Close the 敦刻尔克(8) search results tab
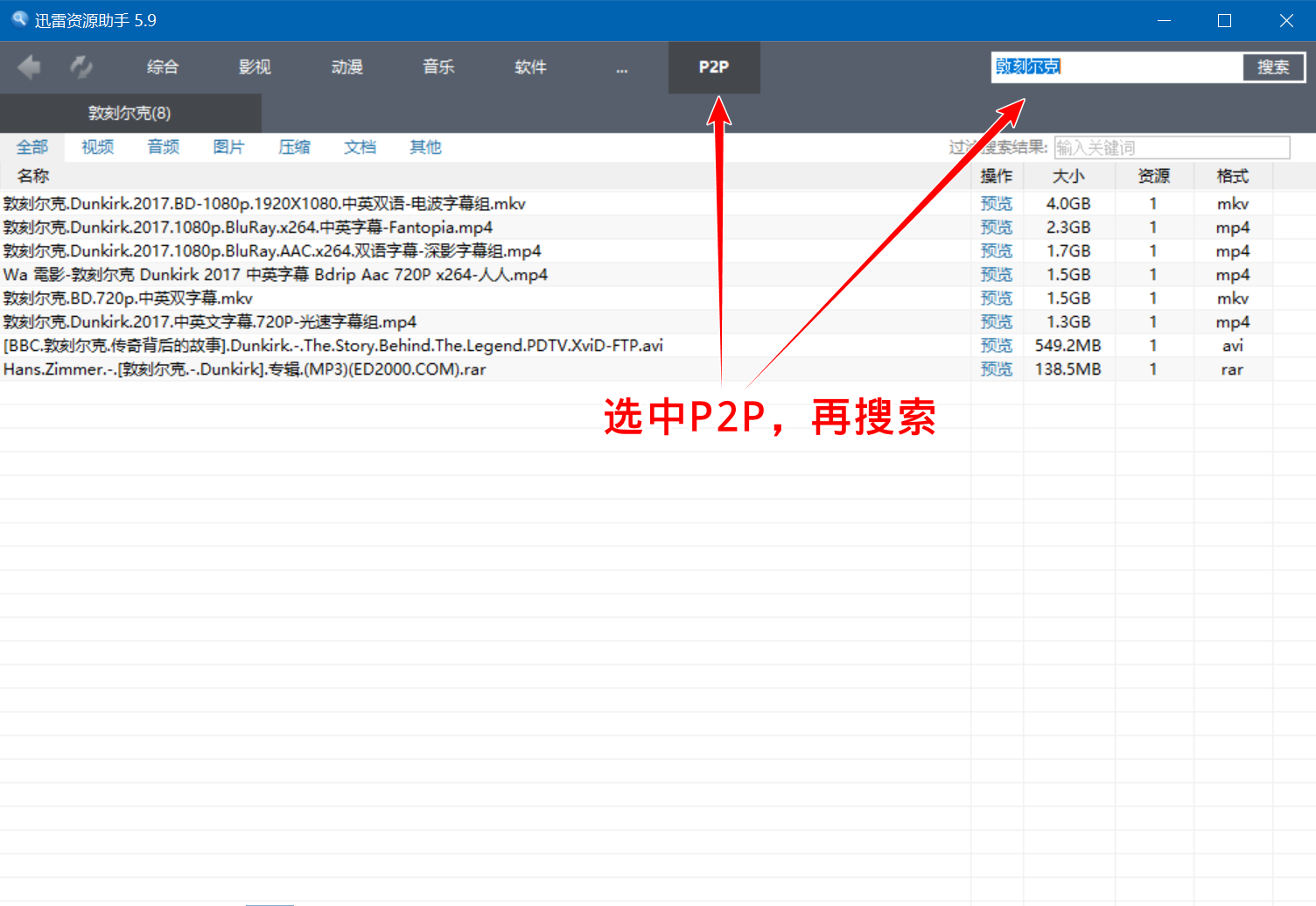The width and height of the screenshot is (1316, 906). (129, 113)
